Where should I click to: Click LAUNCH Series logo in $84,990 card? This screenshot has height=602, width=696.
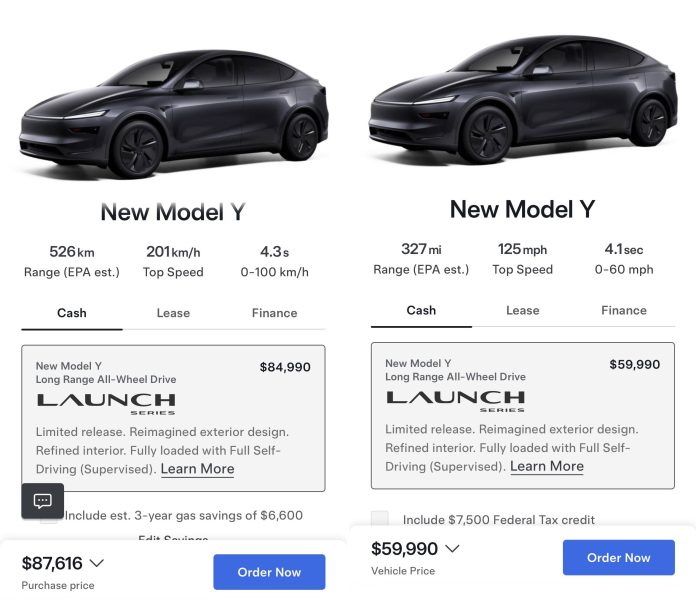106,404
